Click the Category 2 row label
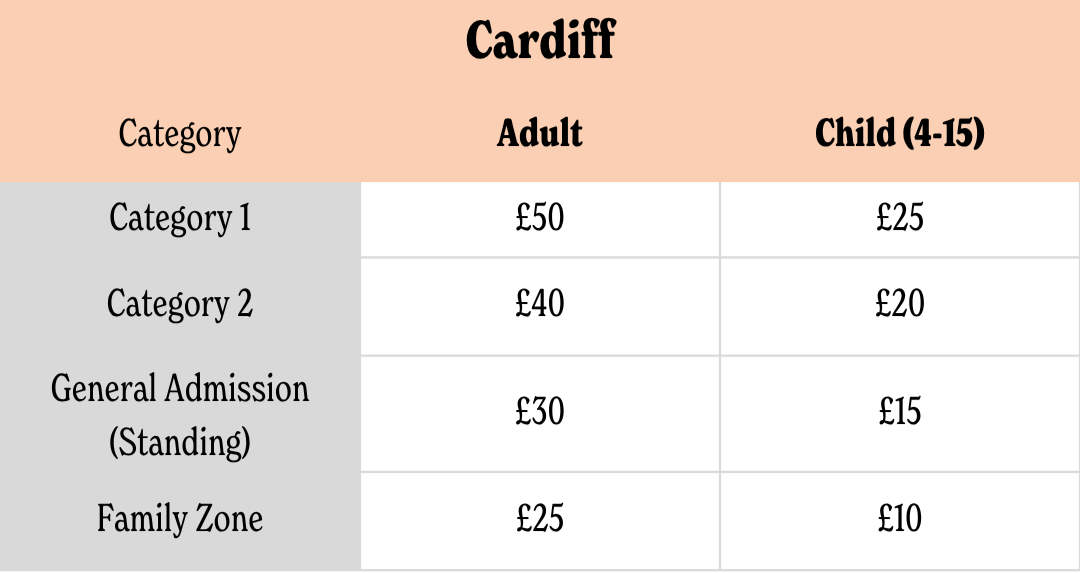Viewport: 1080px width, 573px height. pos(180,304)
